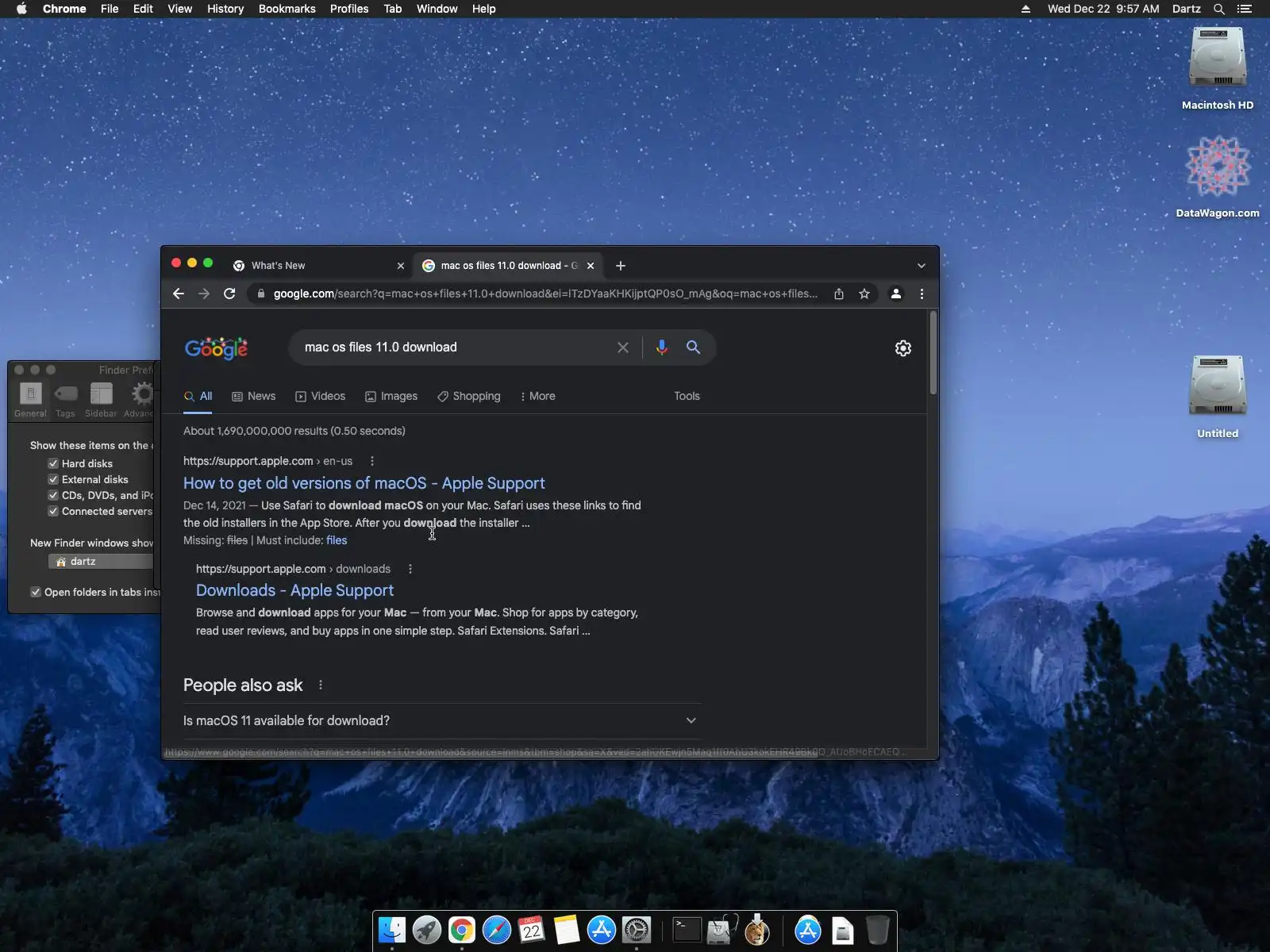Click the forward navigation arrow in Chrome

(x=204, y=294)
